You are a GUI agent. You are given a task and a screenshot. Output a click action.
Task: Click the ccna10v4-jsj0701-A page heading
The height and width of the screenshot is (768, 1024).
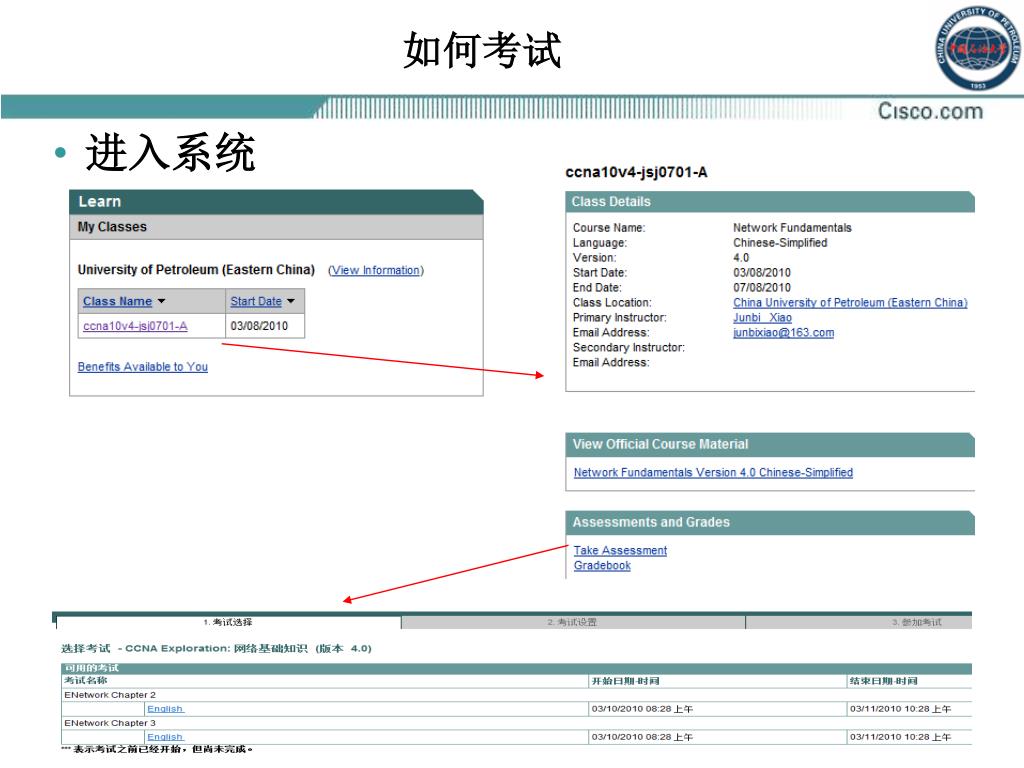point(636,172)
